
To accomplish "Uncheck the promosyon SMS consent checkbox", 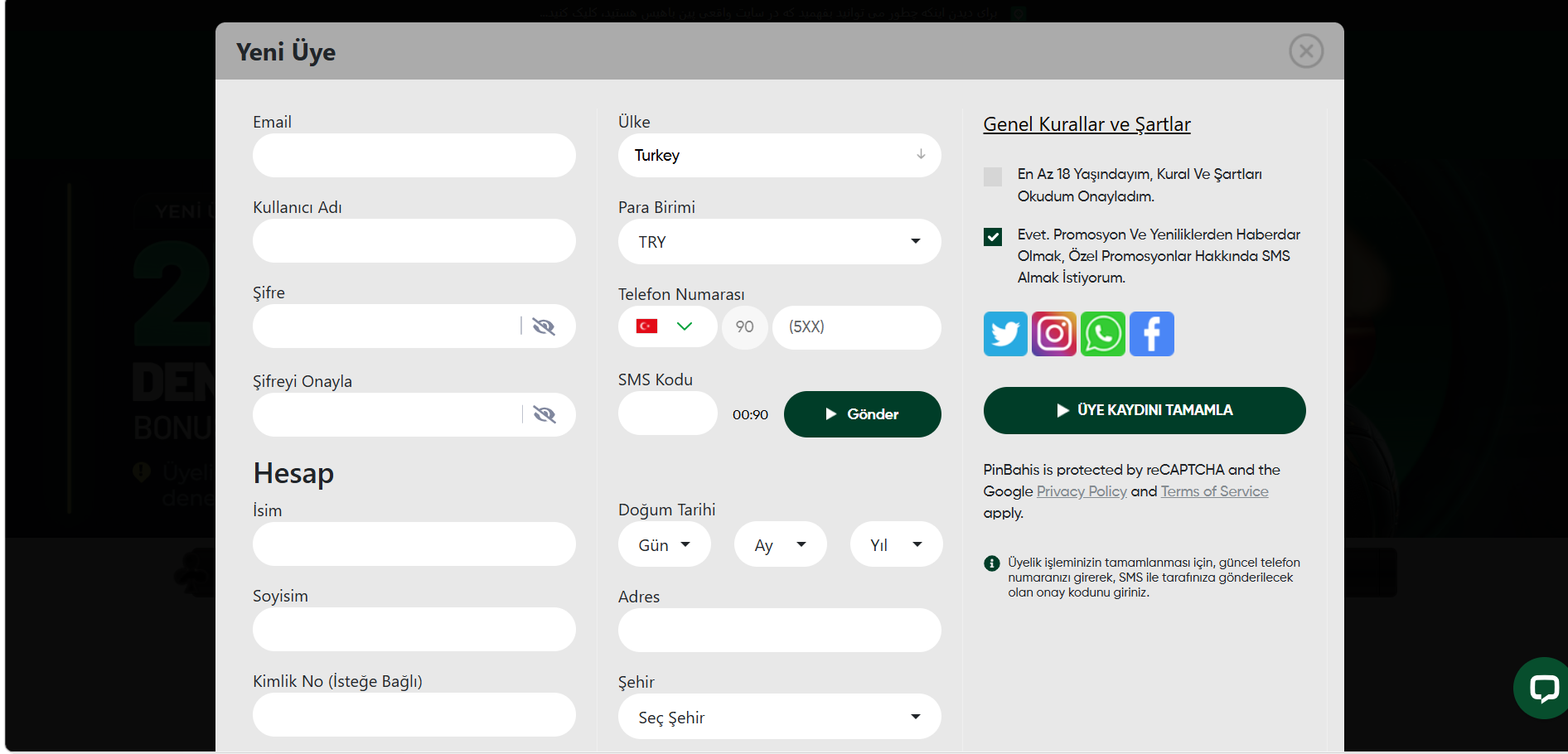I will [x=993, y=237].
